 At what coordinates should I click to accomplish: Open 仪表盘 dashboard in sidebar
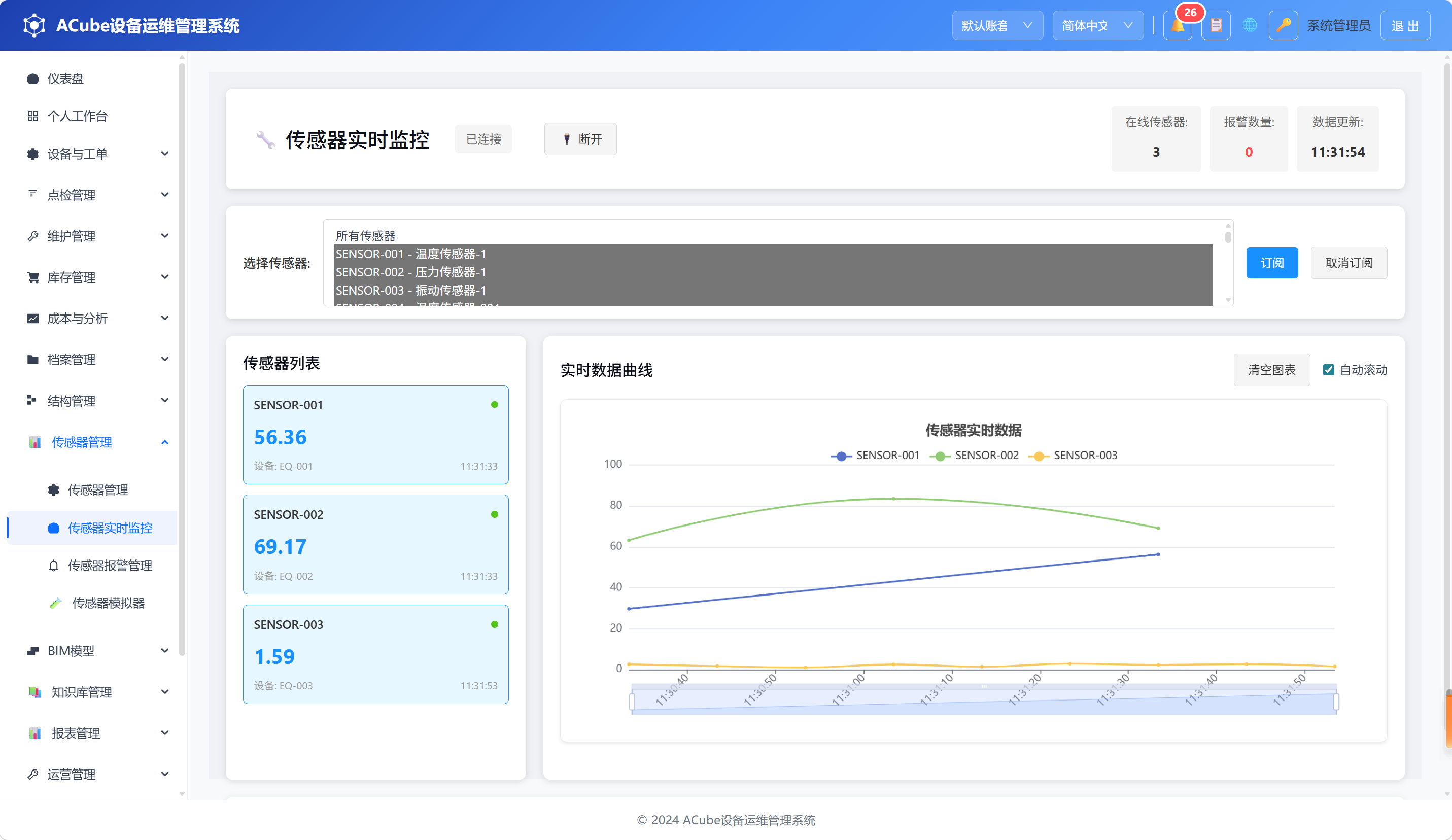(x=92, y=78)
